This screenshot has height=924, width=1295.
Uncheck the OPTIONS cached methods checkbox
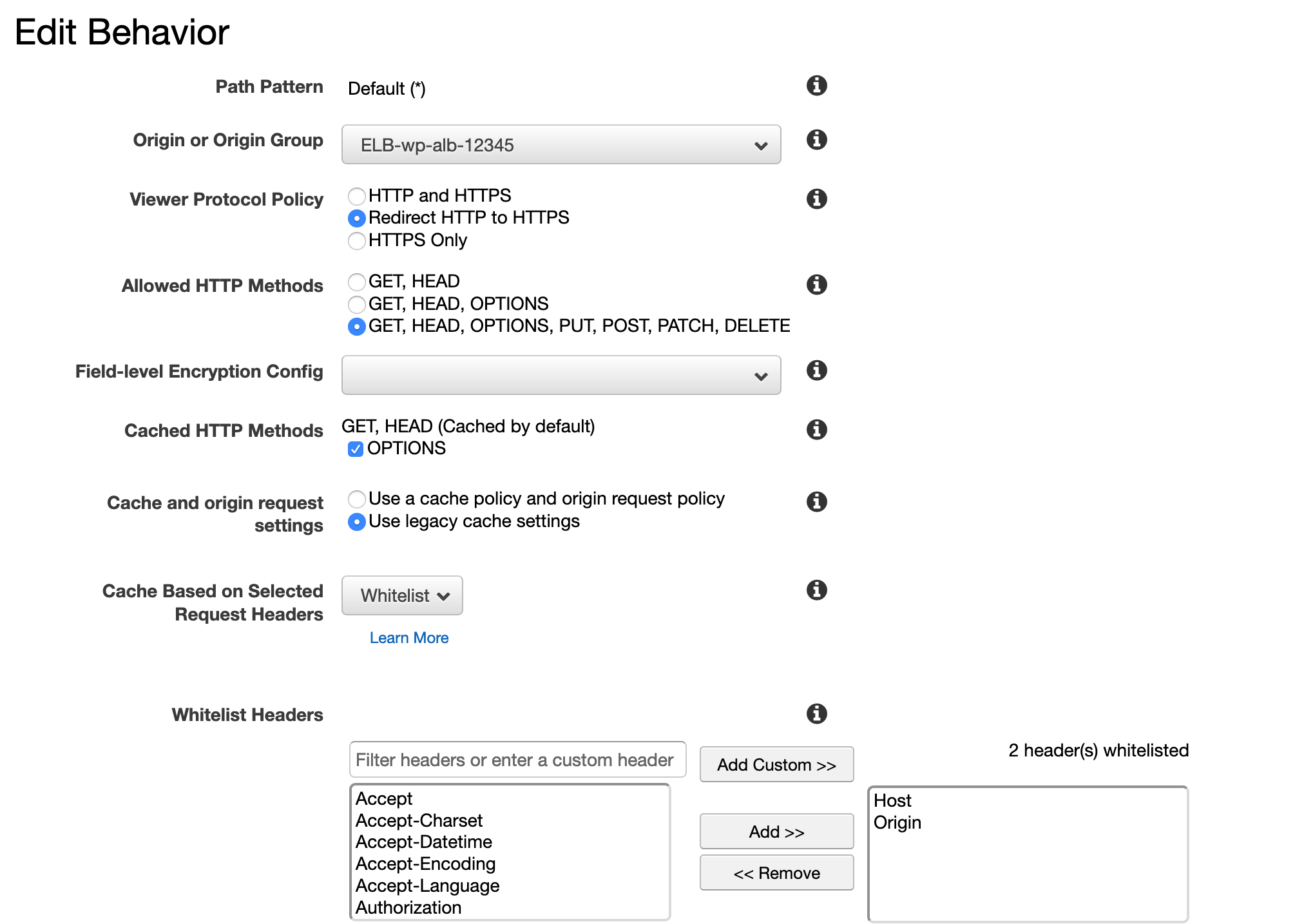(356, 449)
